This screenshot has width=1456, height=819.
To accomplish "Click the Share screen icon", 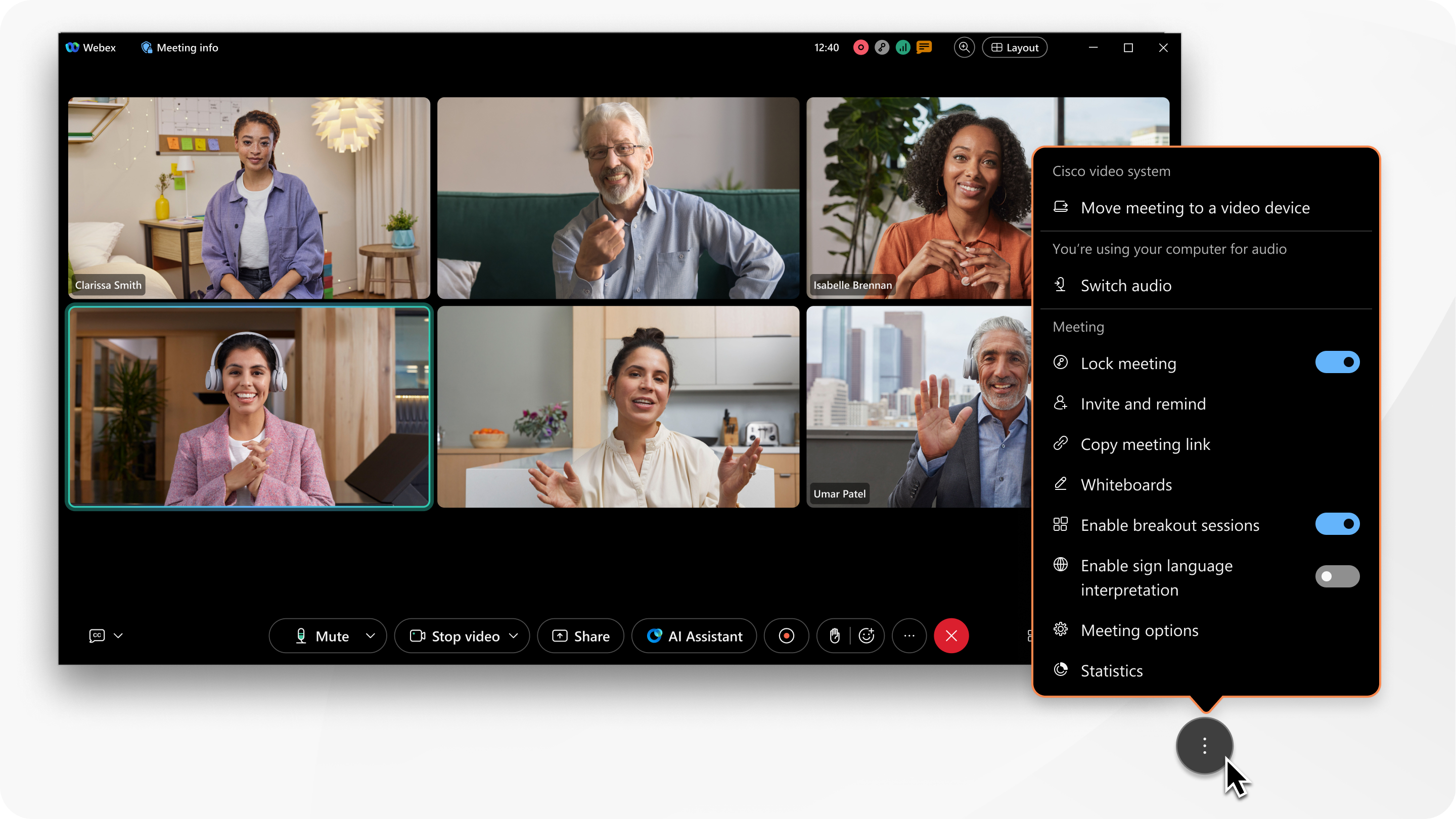I will click(x=580, y=635).
